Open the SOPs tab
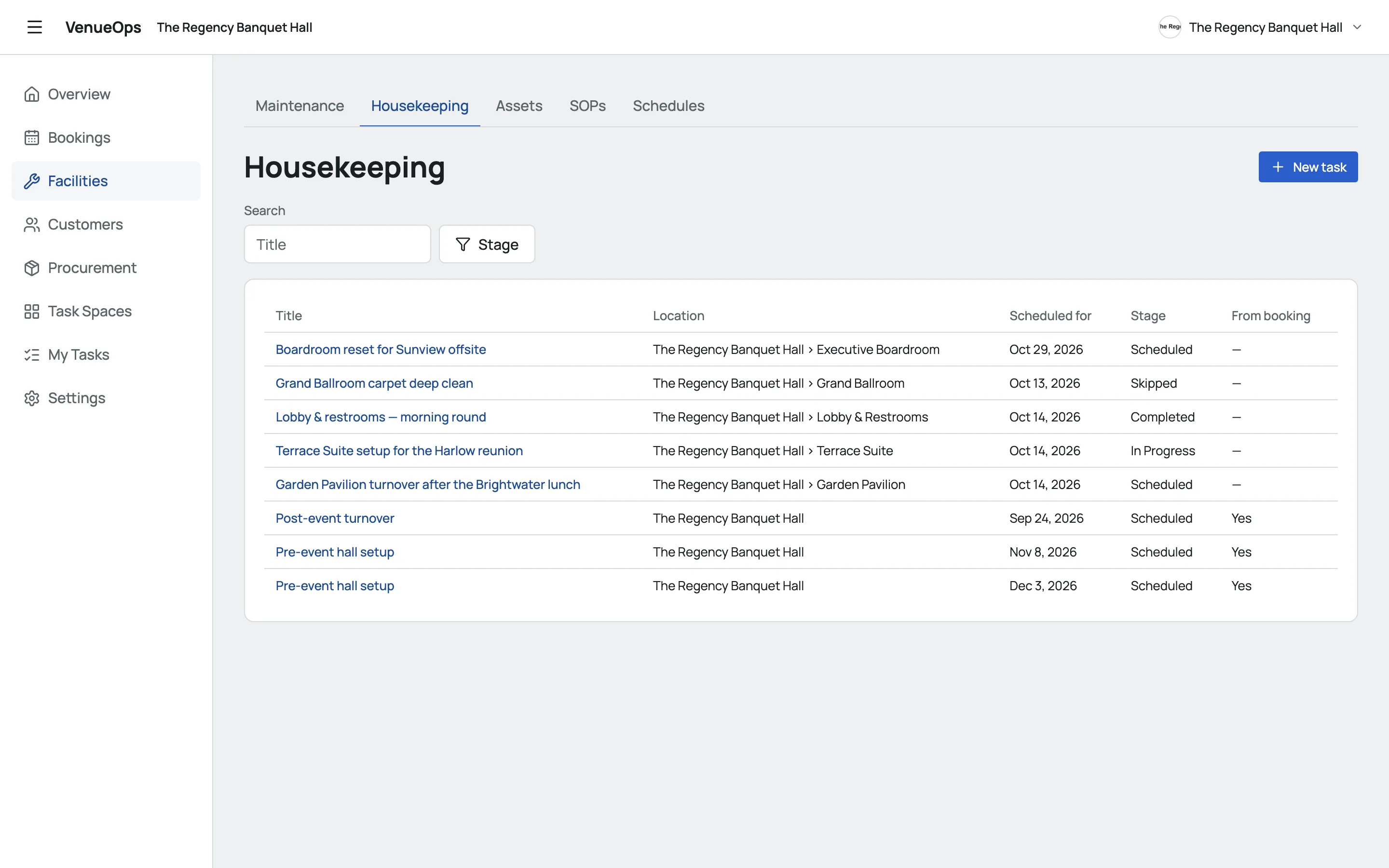The image size is (1389, 868). (587, 106)
